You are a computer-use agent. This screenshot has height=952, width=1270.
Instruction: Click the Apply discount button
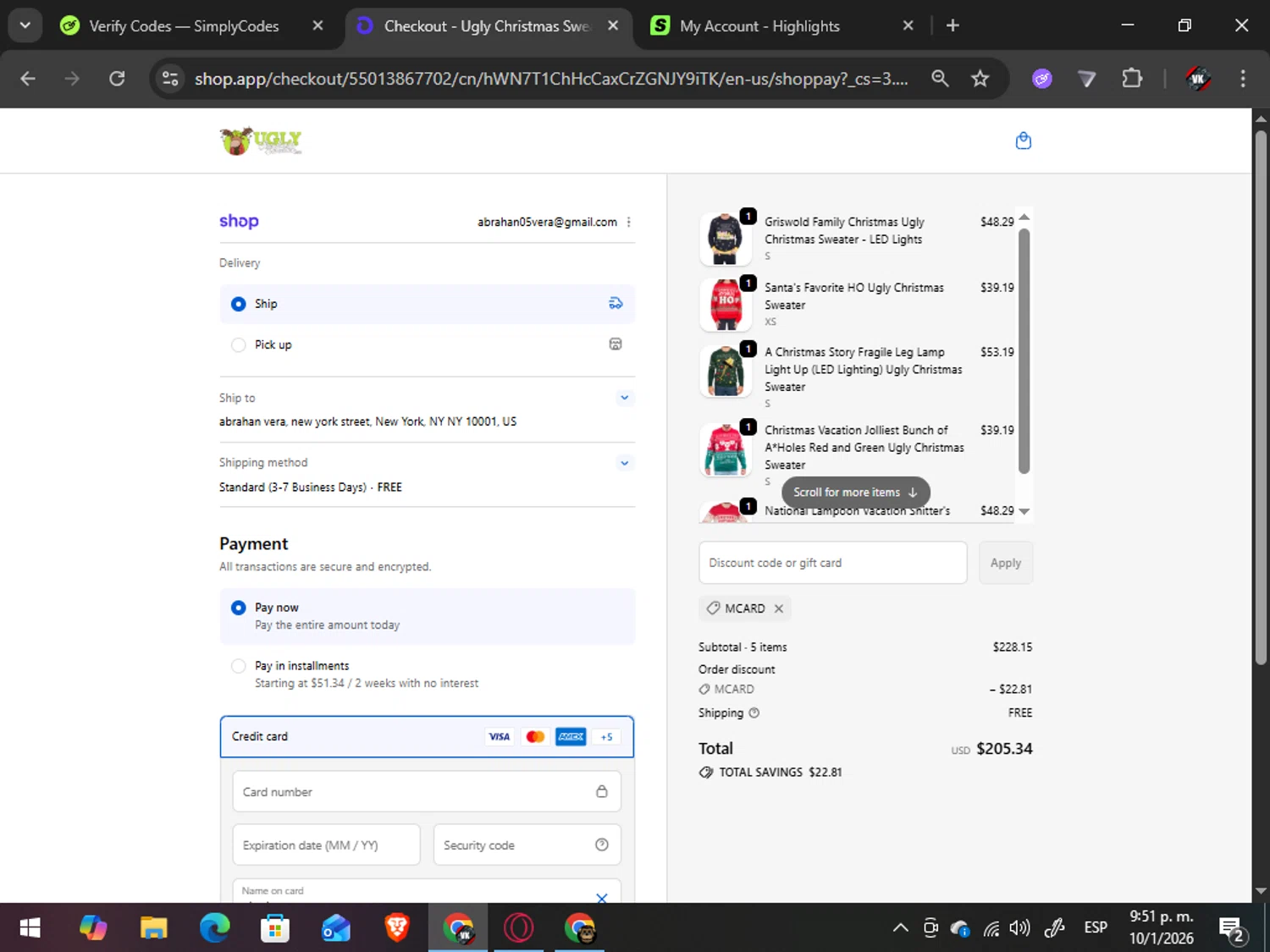1006,563
